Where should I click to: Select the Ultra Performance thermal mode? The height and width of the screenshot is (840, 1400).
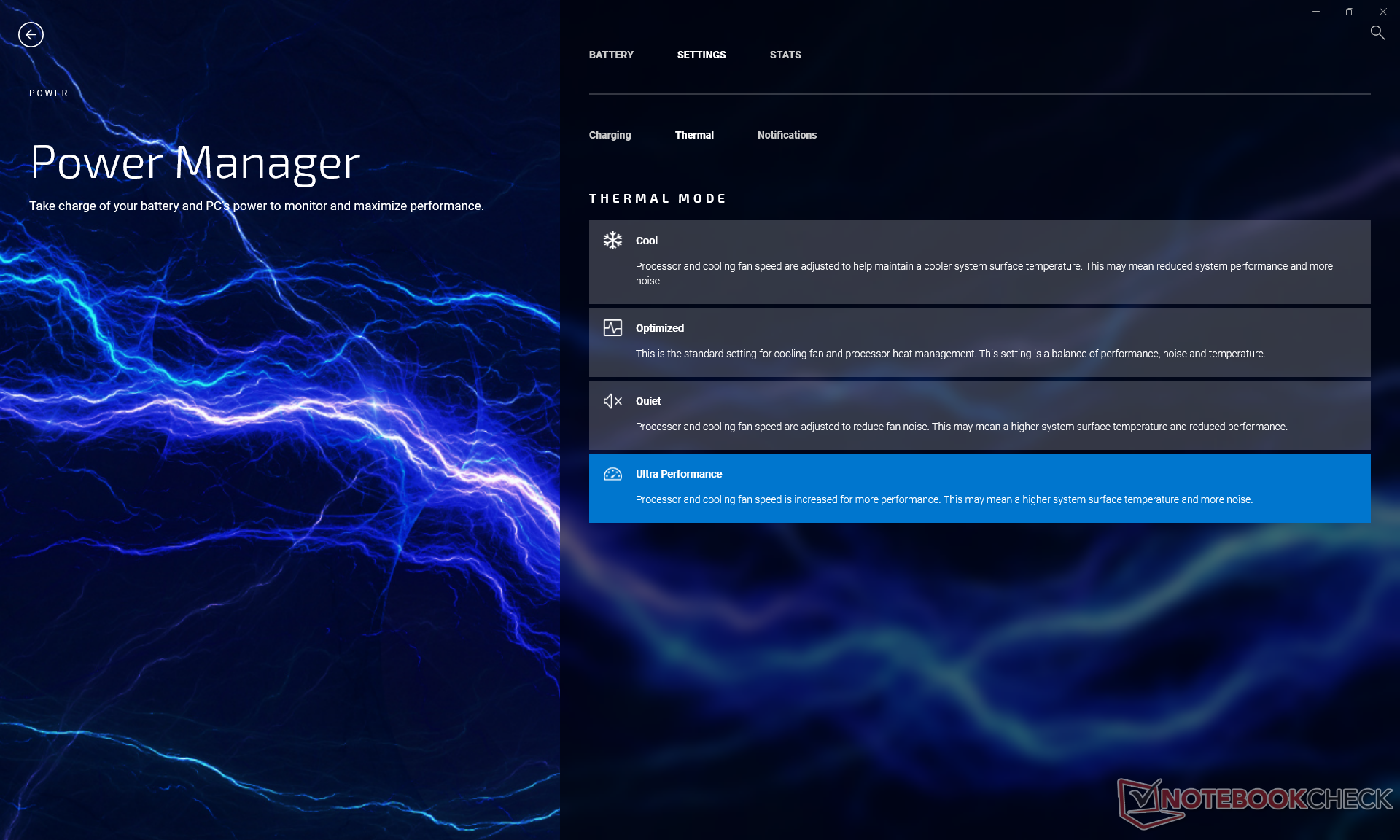pyautogui.click(x=979, y=488)
